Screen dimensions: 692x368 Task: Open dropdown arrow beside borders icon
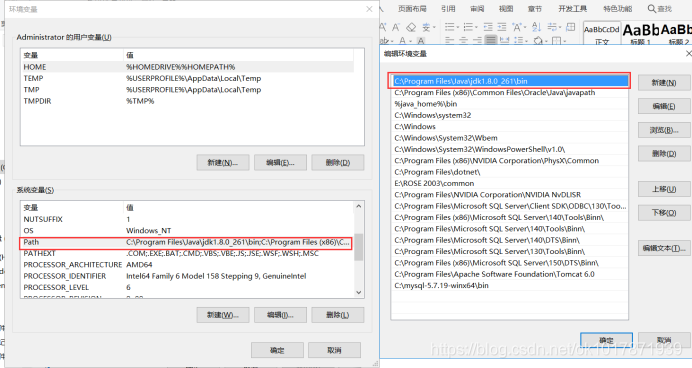[x=564, y=41]
